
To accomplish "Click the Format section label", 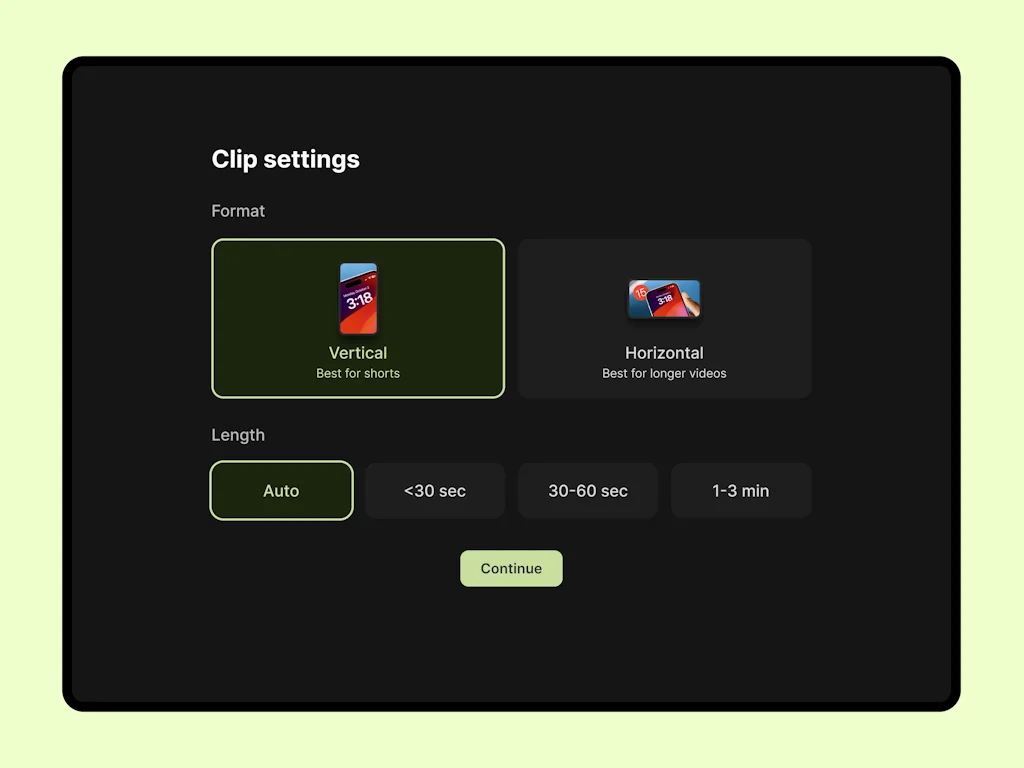I will click(238, 211).
